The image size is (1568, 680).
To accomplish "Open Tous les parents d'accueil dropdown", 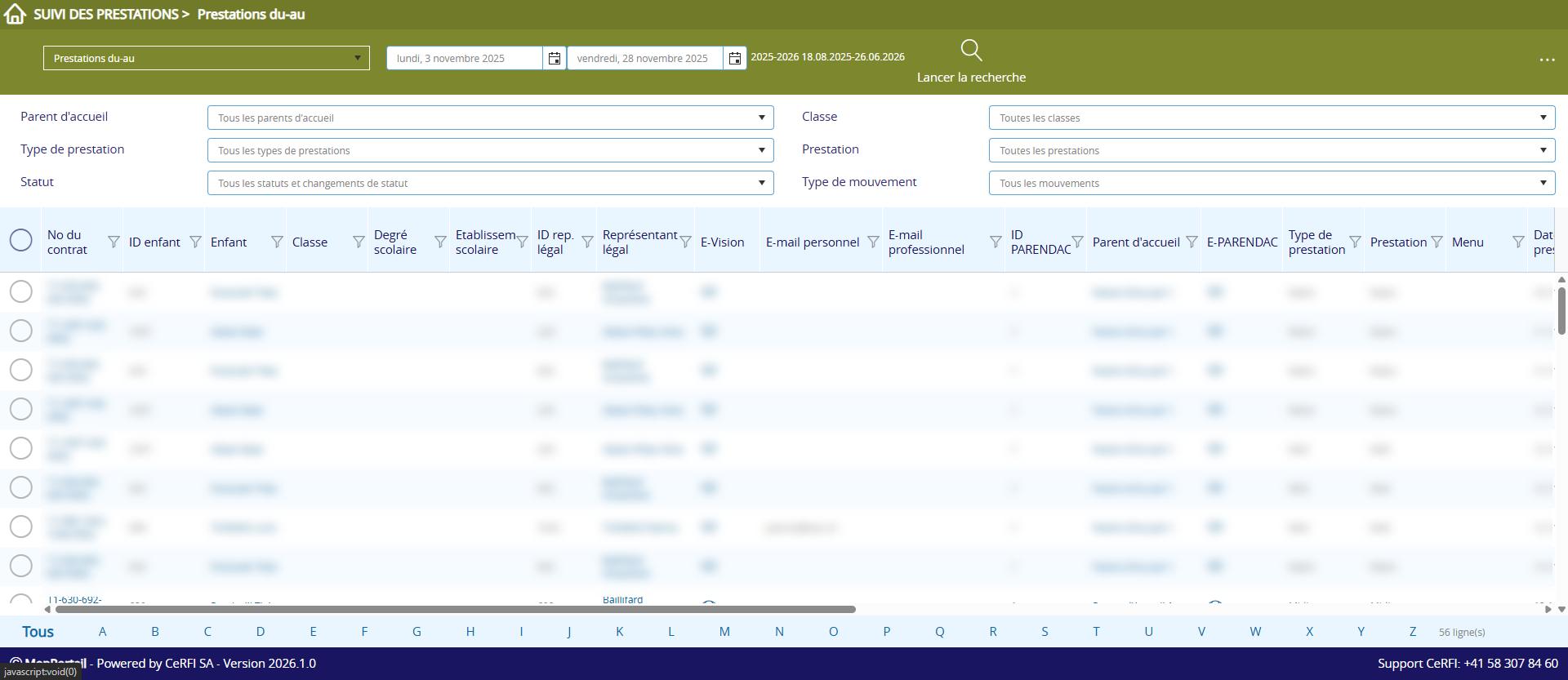I will pyautogui.click(x=490, y=118).
